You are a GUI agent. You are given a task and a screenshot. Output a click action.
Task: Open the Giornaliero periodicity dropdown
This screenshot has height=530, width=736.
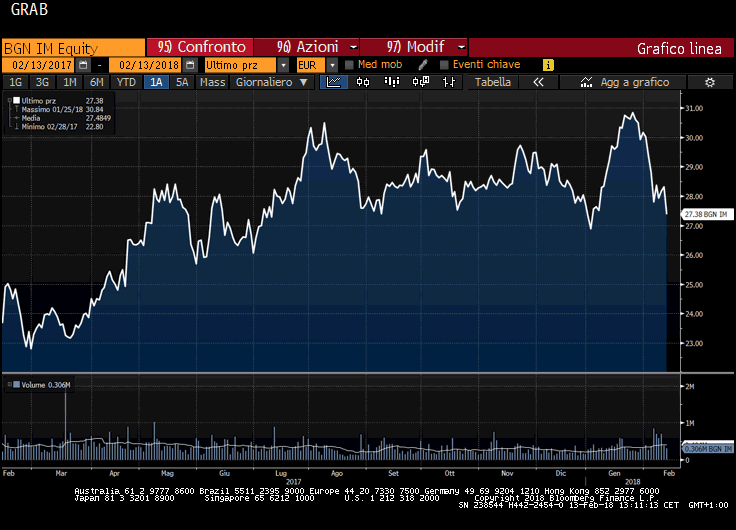tap(271, 82)
